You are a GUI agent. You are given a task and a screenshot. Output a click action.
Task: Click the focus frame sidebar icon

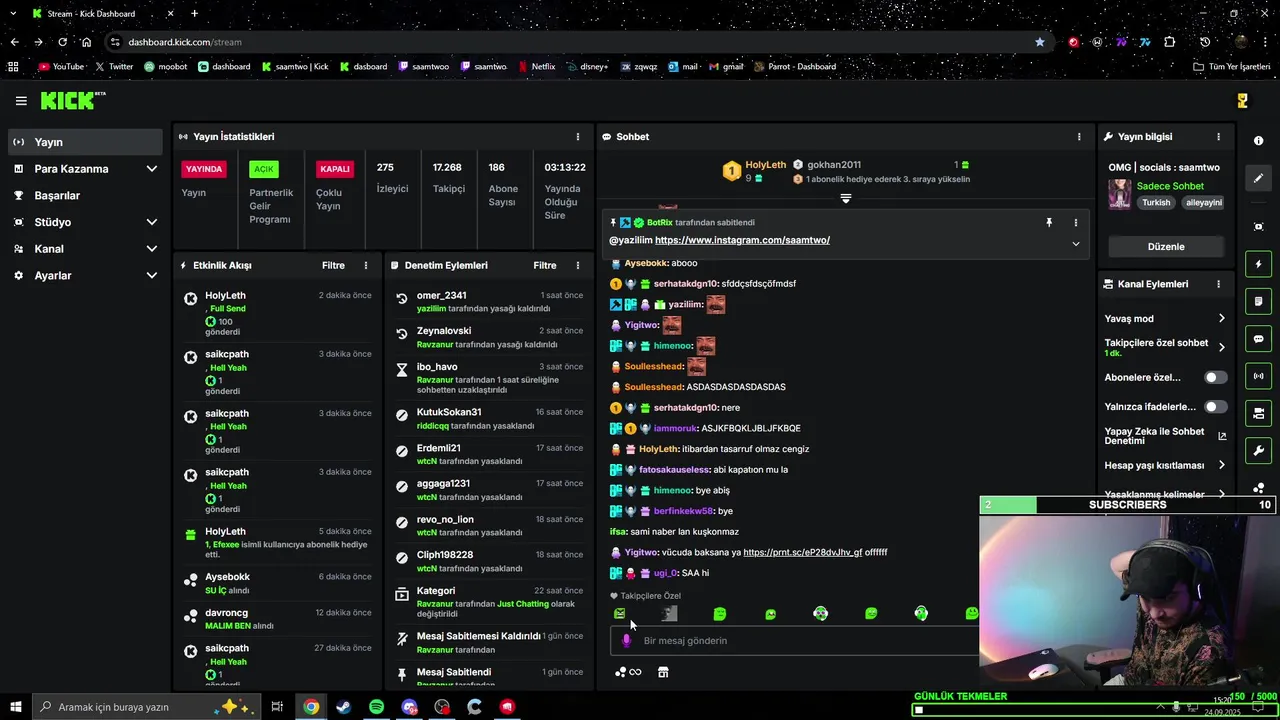pos(1258,227)
